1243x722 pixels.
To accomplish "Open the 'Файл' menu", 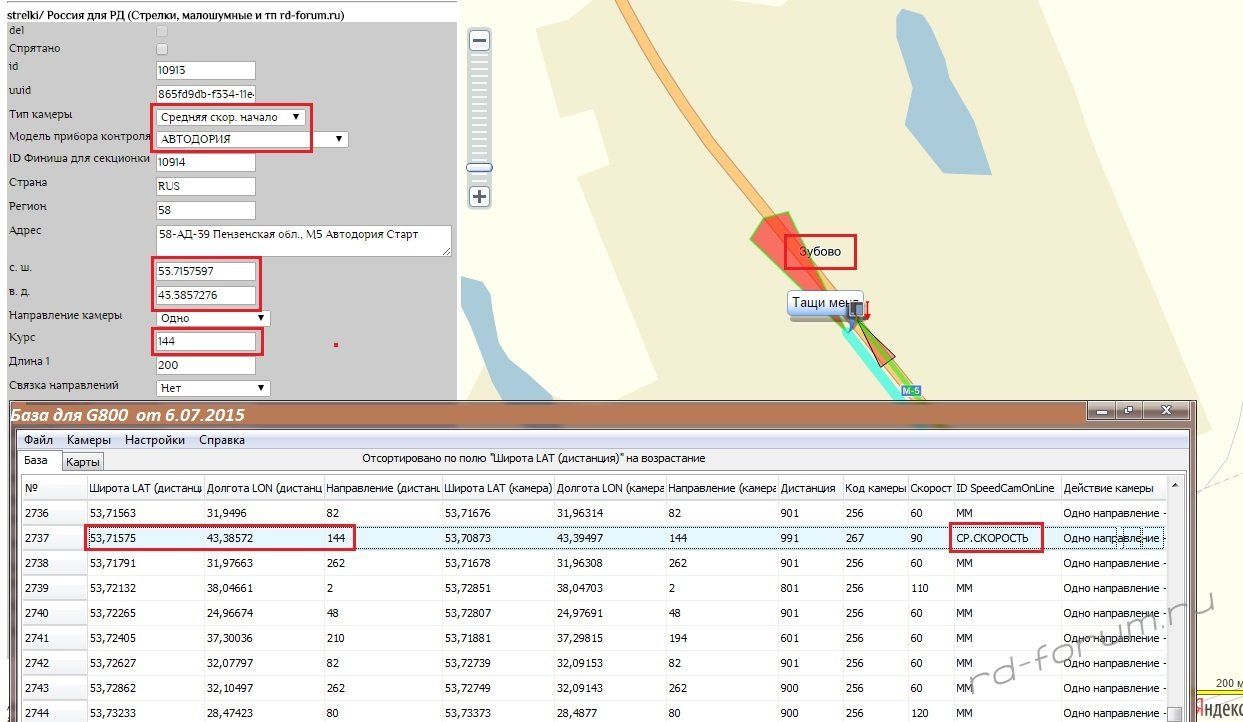I will [x=39, y=440].
